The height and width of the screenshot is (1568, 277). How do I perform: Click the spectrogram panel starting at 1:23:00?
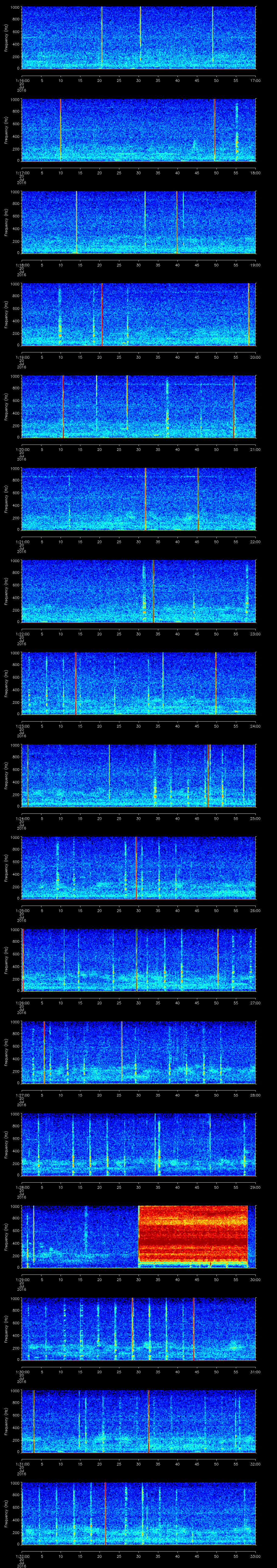pos(139,683)
